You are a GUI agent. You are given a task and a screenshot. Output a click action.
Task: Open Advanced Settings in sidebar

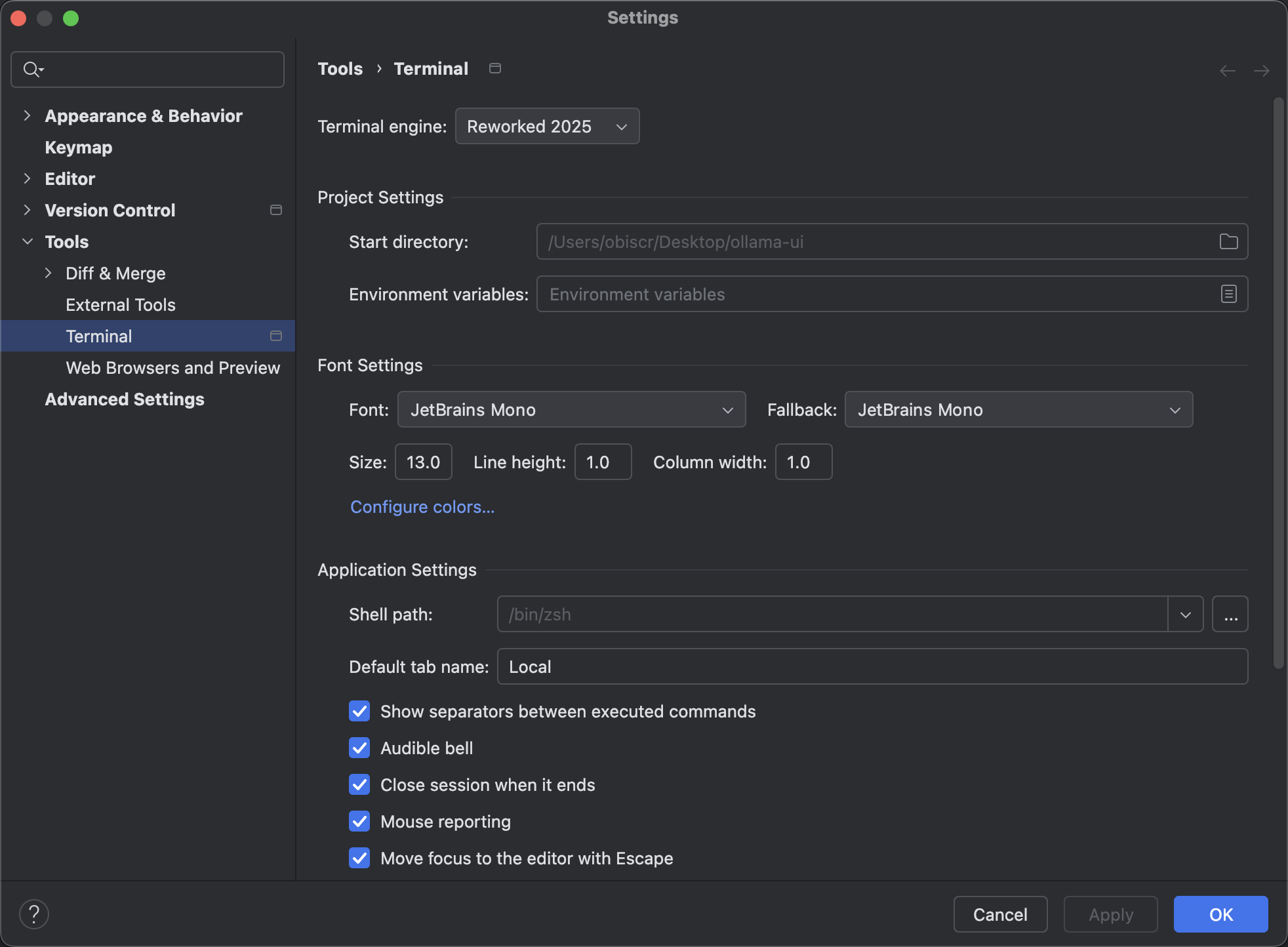pos(125,399)
